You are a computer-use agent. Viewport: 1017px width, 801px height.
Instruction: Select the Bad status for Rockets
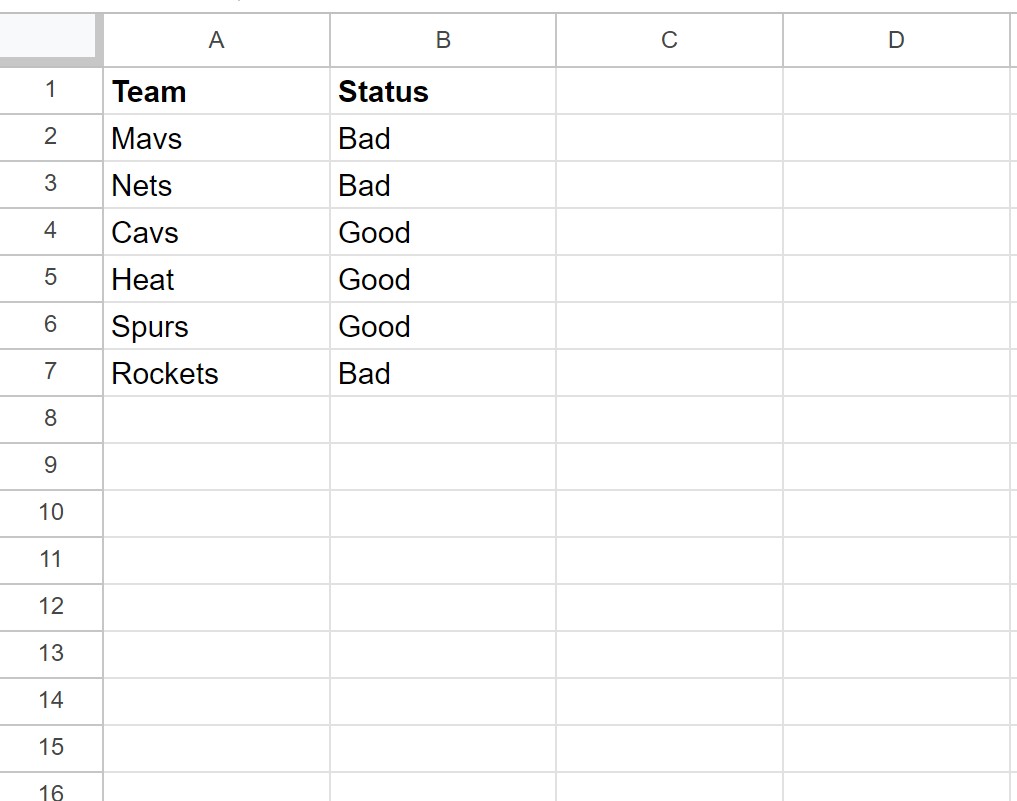tap(443, 373)
